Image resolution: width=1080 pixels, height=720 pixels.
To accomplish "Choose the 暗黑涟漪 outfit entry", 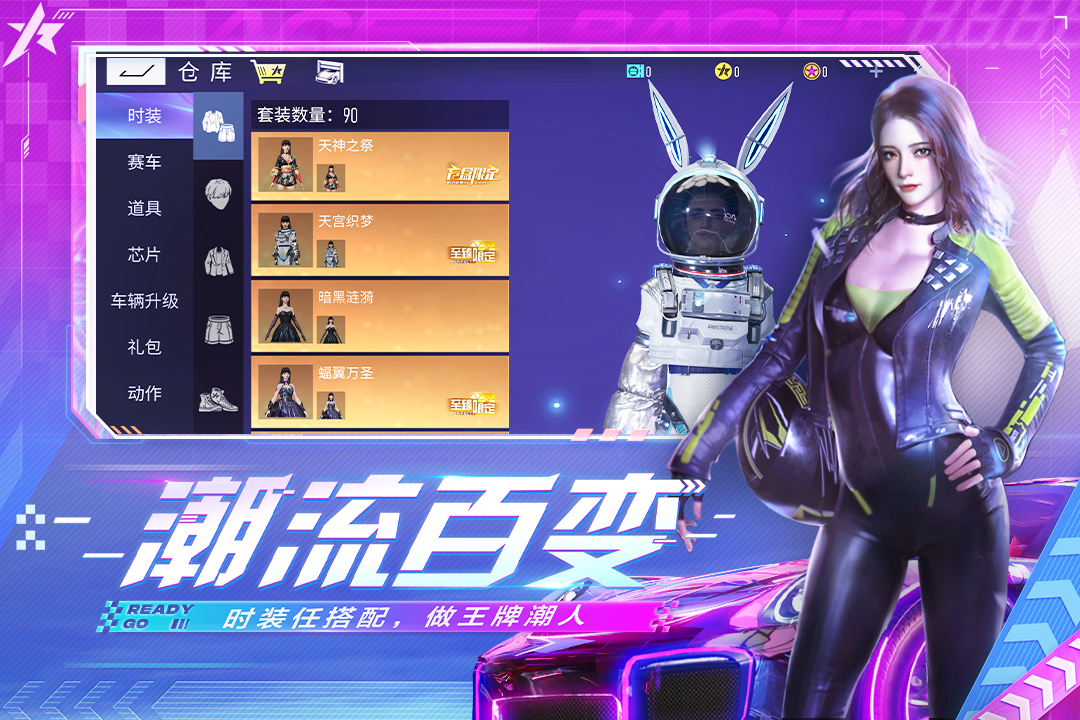I will 380,315.
